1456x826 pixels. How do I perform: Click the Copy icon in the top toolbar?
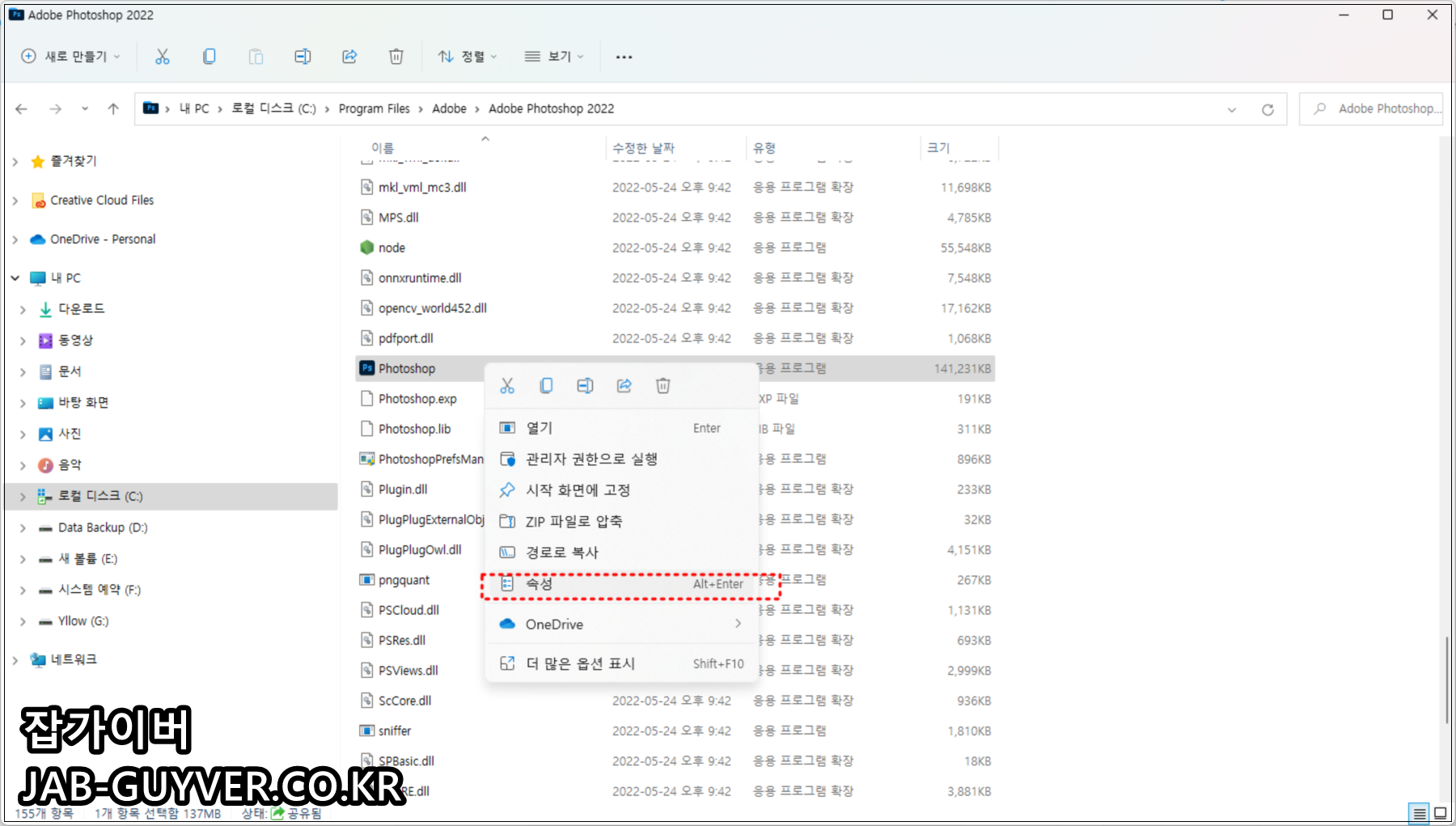point(210,57)
